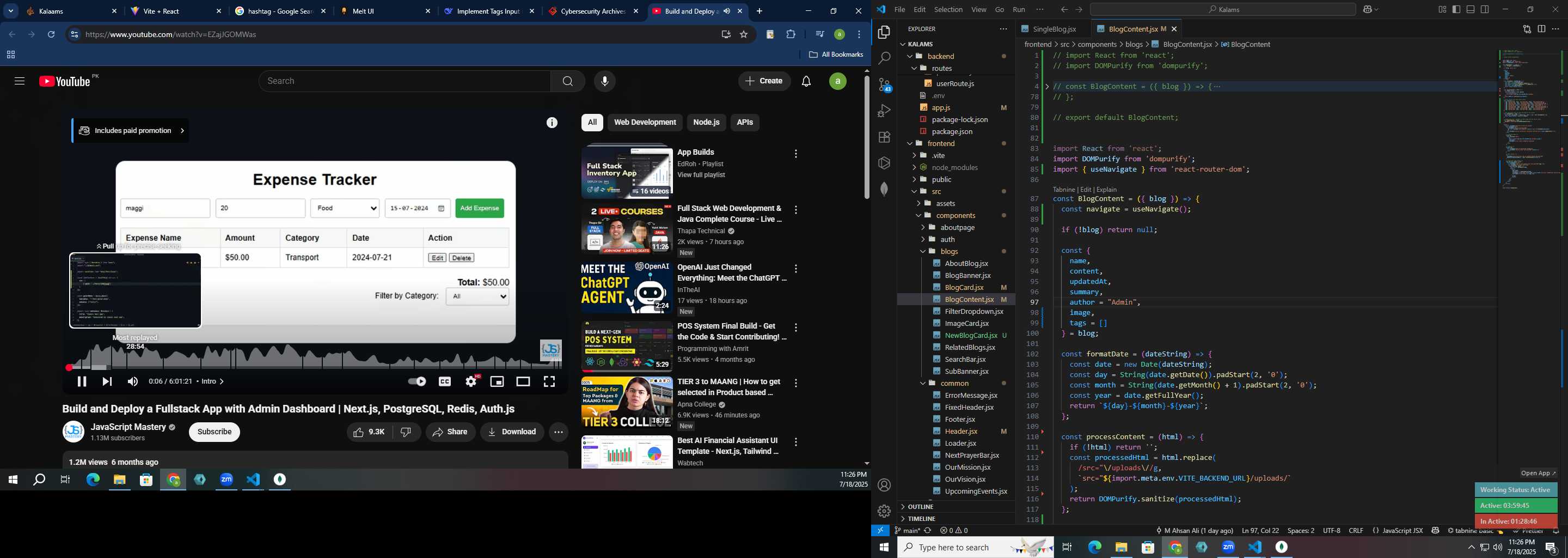Open the MongoDB leaf icon in activity bar
1568x558 pixels.
tap(884, 189)
